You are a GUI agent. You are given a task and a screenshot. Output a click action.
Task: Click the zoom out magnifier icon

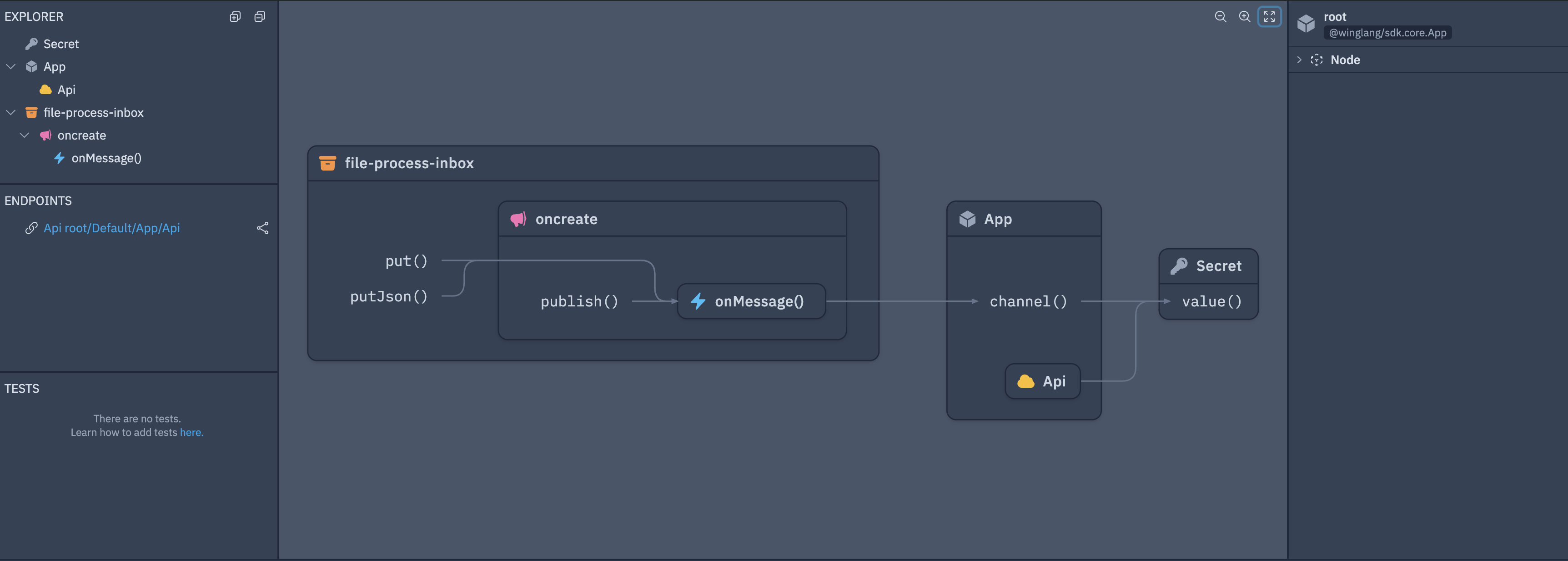pyautogui.click(x=1220, y=17)
